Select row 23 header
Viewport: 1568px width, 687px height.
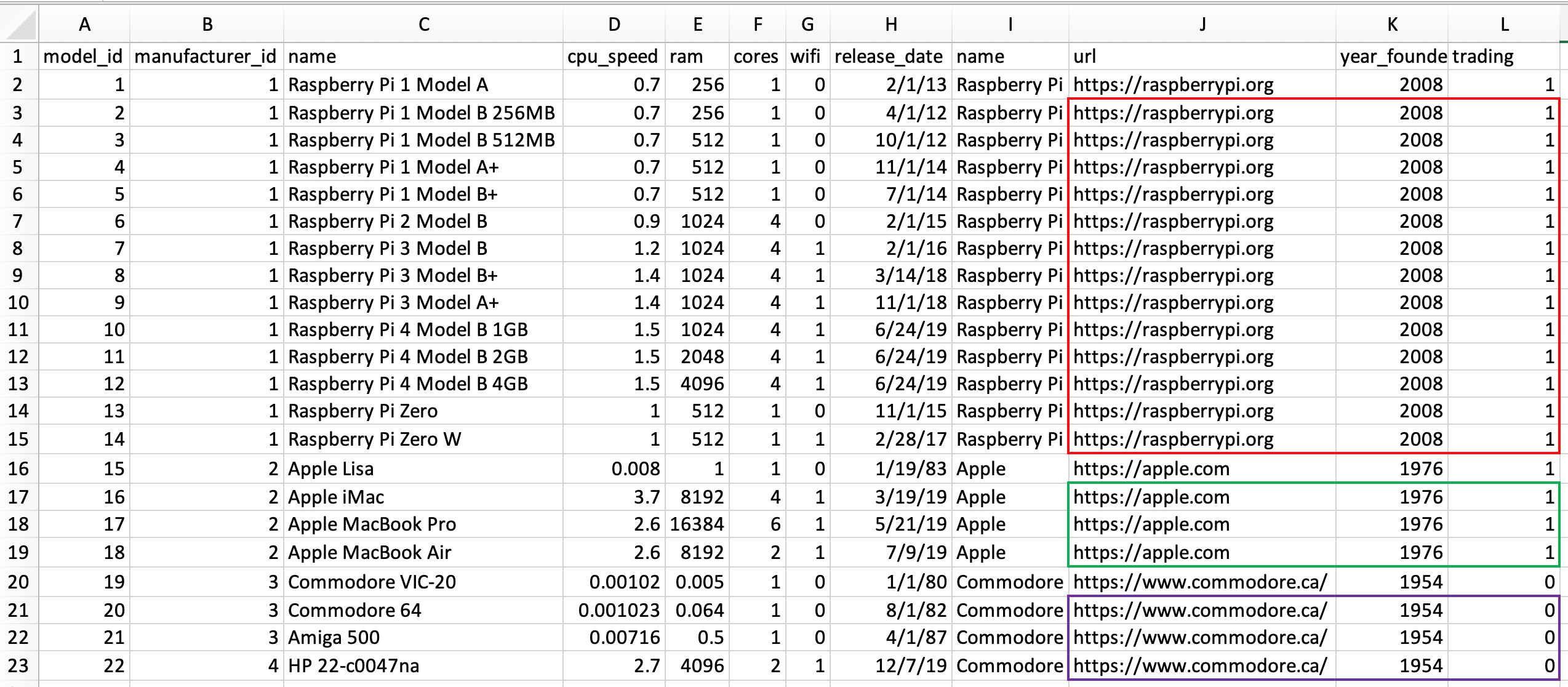(18, 666)
